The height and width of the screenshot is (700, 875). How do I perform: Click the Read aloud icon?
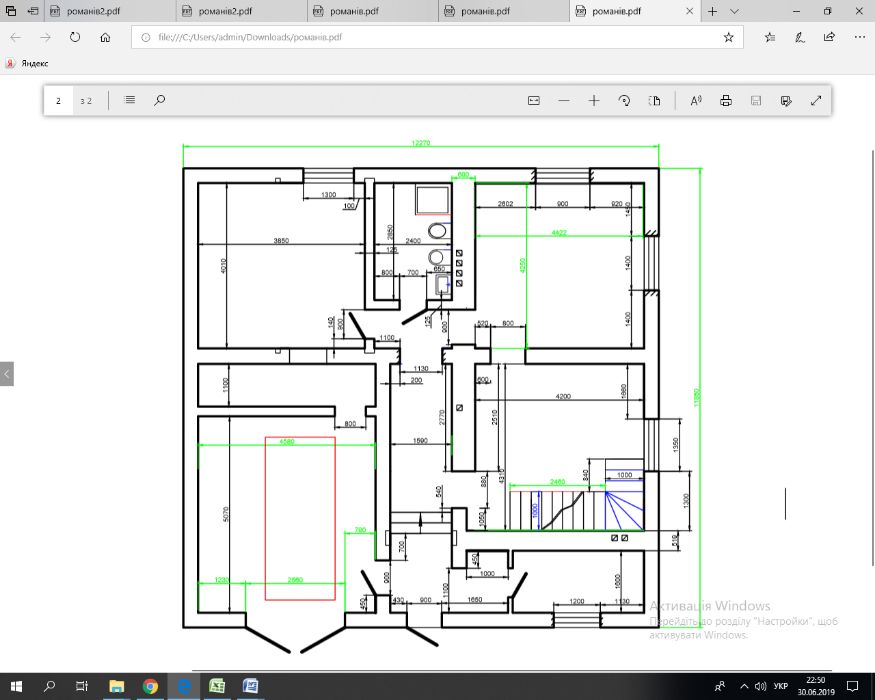click(696, 100)
